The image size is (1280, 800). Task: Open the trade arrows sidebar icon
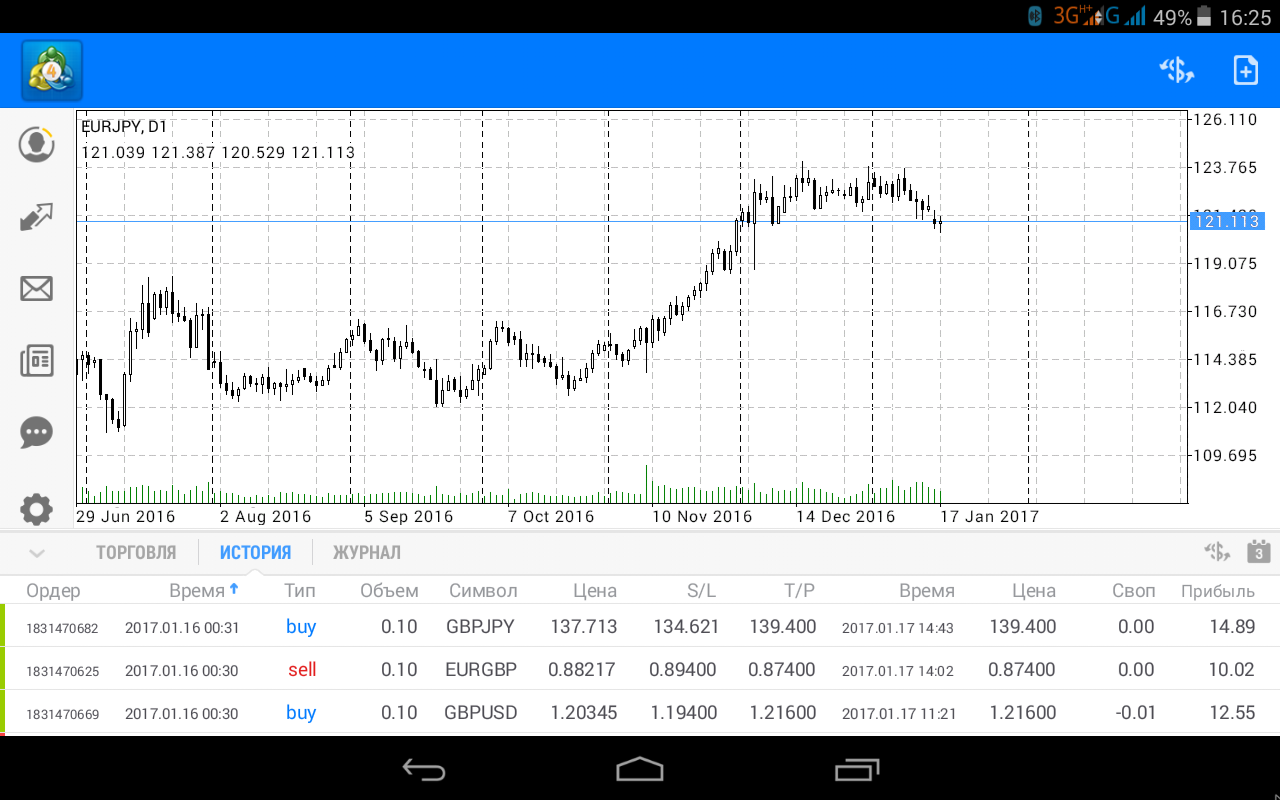point(37,217)
